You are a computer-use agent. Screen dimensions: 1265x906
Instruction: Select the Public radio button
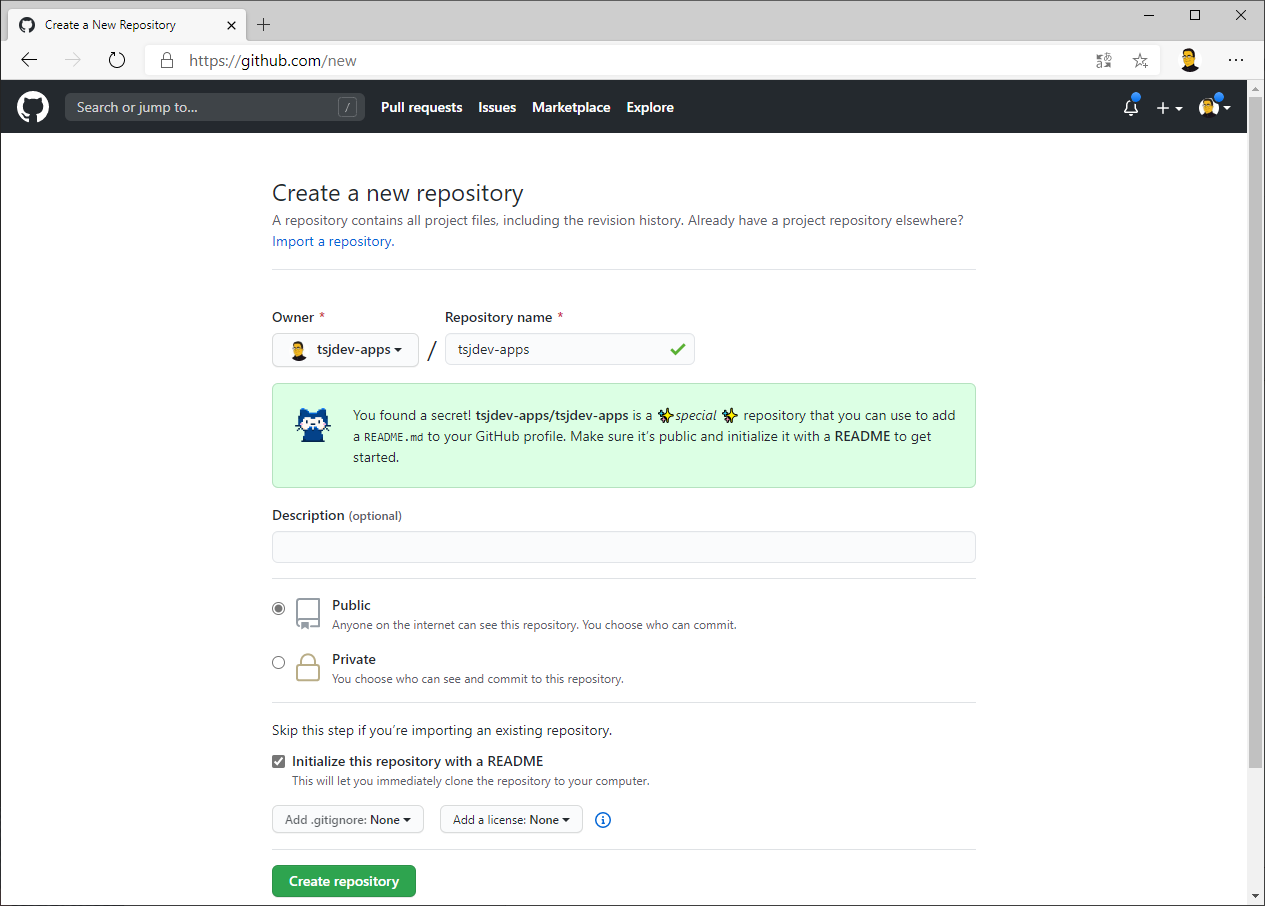[x=279, y=608]
